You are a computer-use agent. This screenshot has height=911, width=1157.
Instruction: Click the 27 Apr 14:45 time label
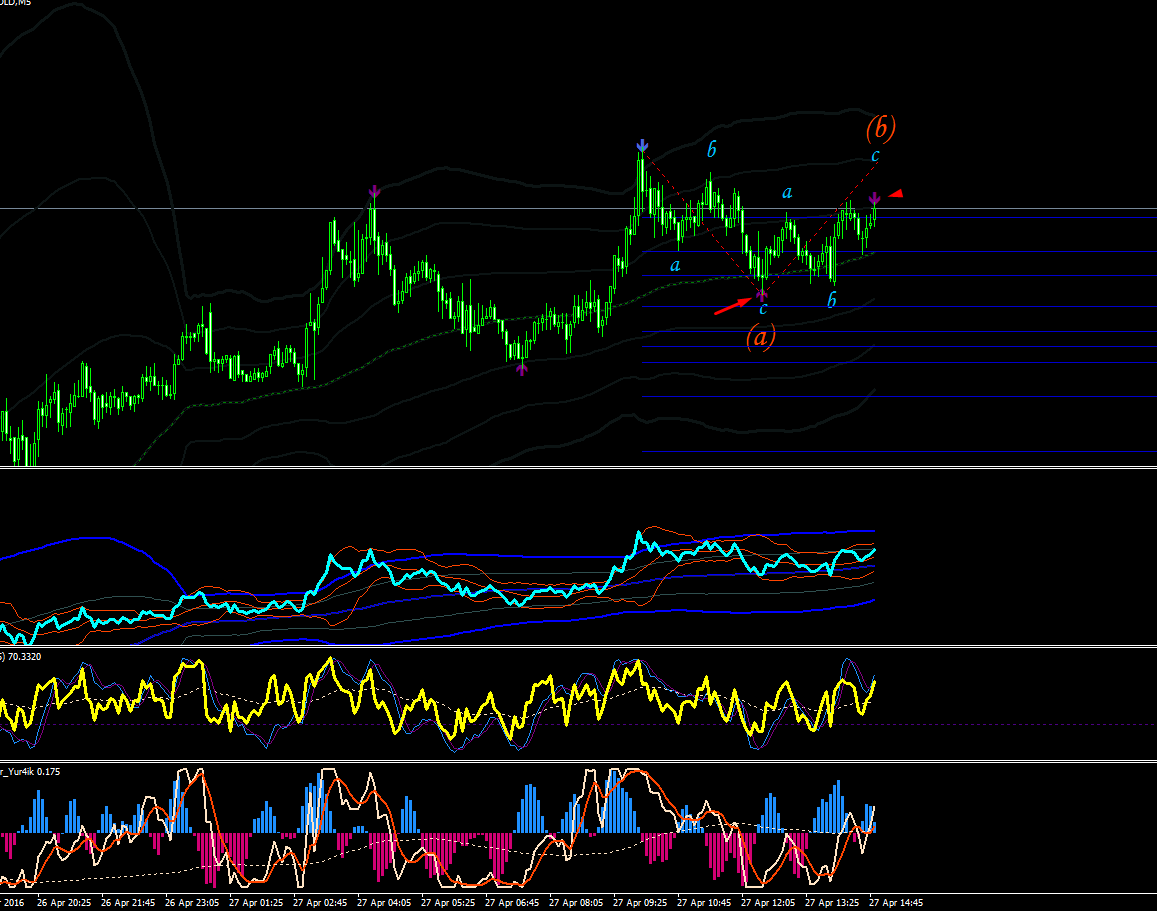897,902
